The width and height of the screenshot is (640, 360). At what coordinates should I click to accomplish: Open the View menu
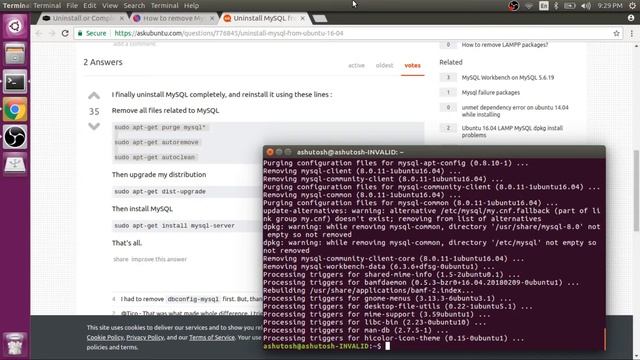(x=110, y=6)
